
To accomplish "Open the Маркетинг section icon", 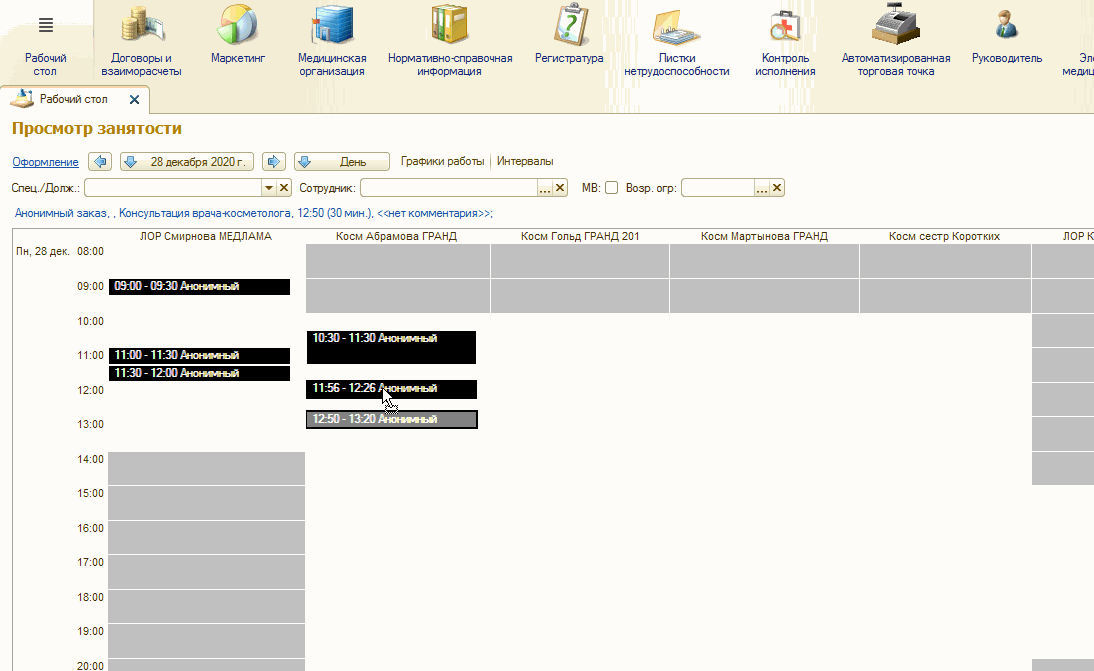I will (x=238, y=27).
